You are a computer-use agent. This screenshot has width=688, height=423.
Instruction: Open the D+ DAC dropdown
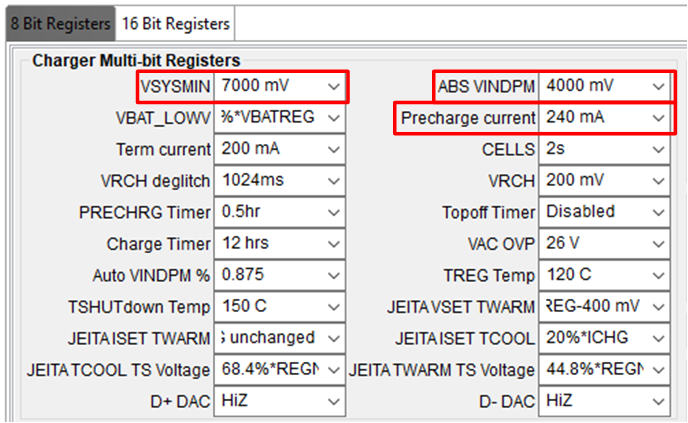point(281,401)
